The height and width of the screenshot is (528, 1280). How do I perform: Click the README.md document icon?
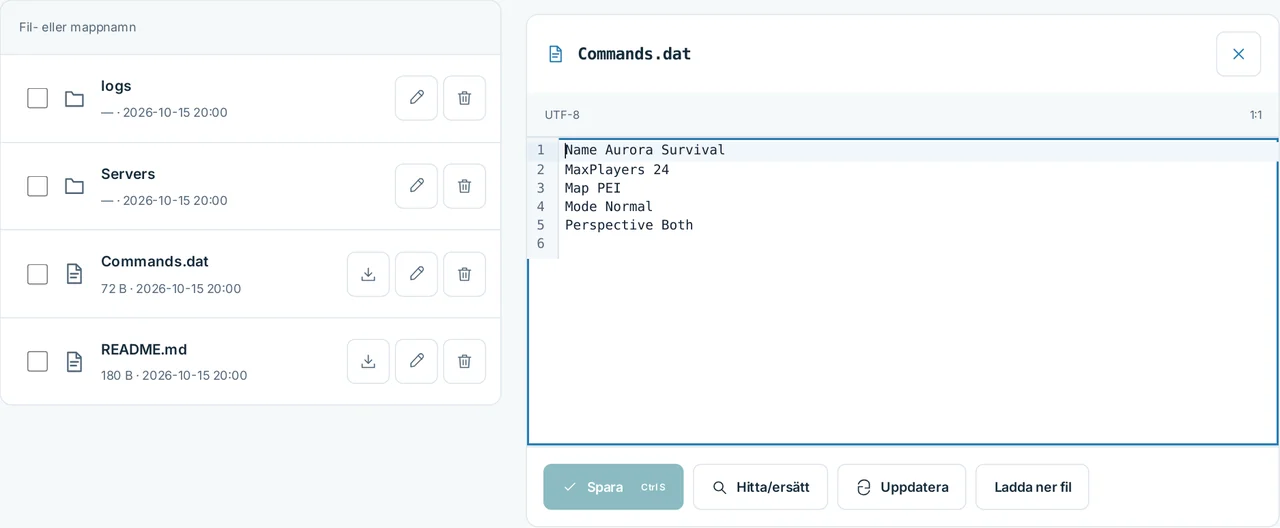point(74,361)
